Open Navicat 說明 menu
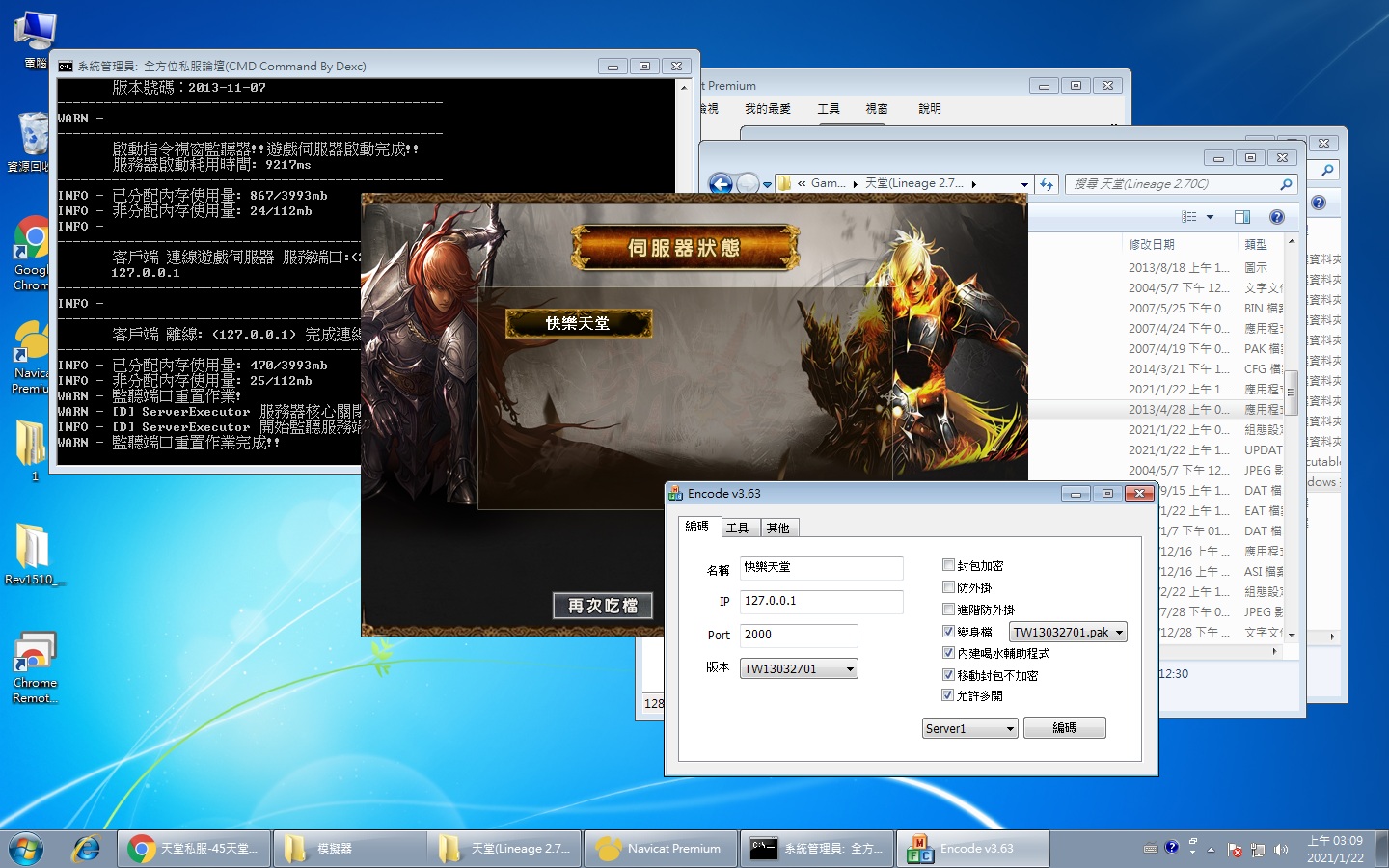The width and height of the screenshot is (1389, 868). pos(930,109)
